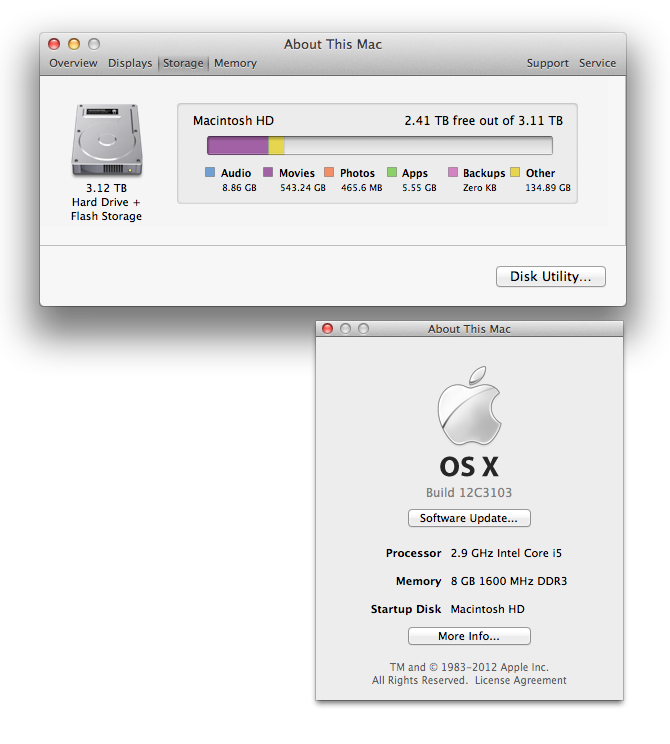Image resolution: width=670 pixels, height=744 pixels.
Task: Click the Software Update button
Action: pos(469,518)
